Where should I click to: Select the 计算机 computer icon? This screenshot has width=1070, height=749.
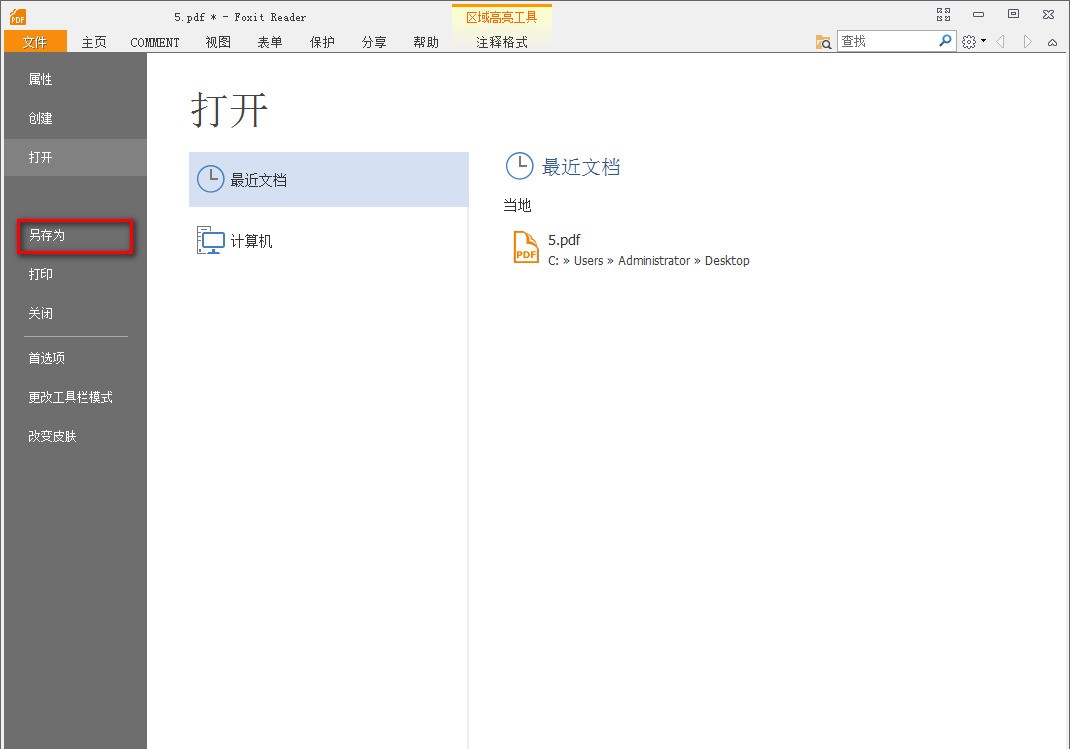[210, 240]
